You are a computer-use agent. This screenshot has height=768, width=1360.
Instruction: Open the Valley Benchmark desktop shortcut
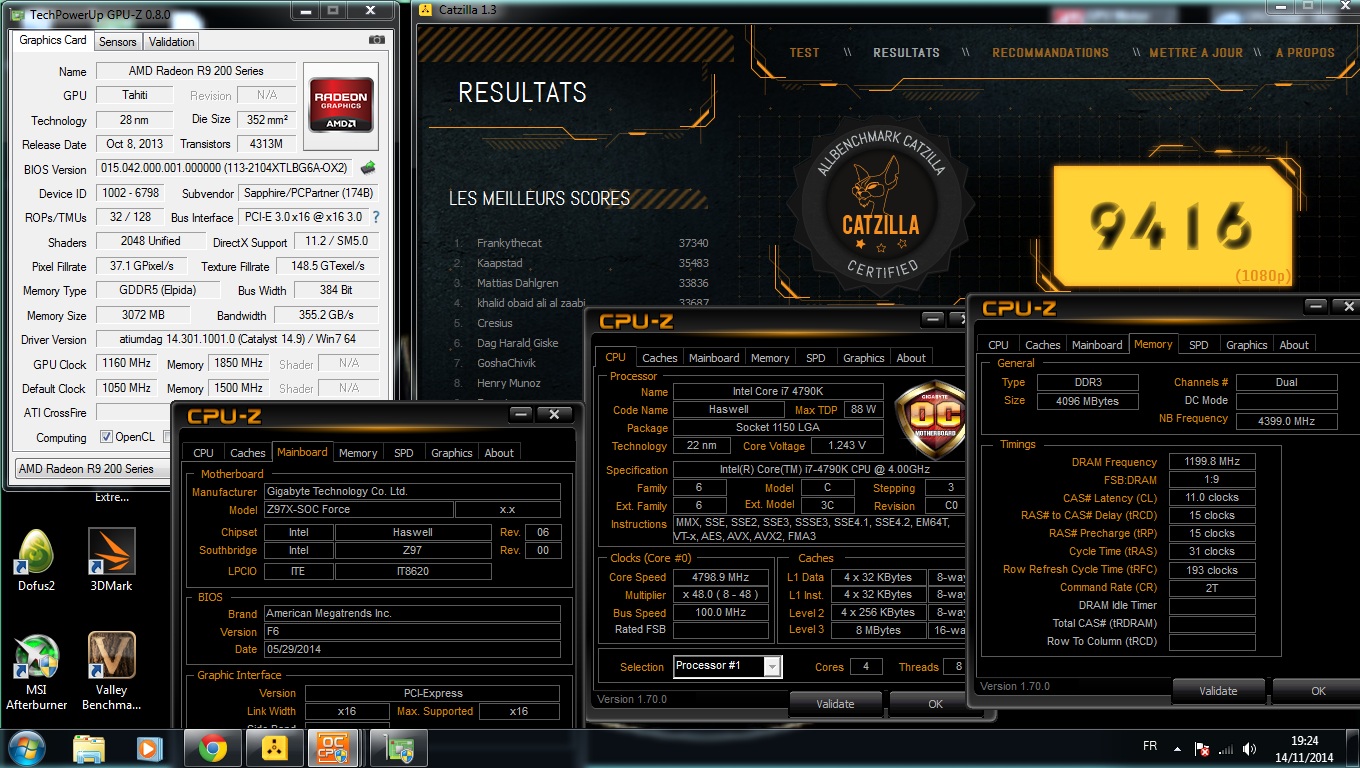tap(111, 671)
